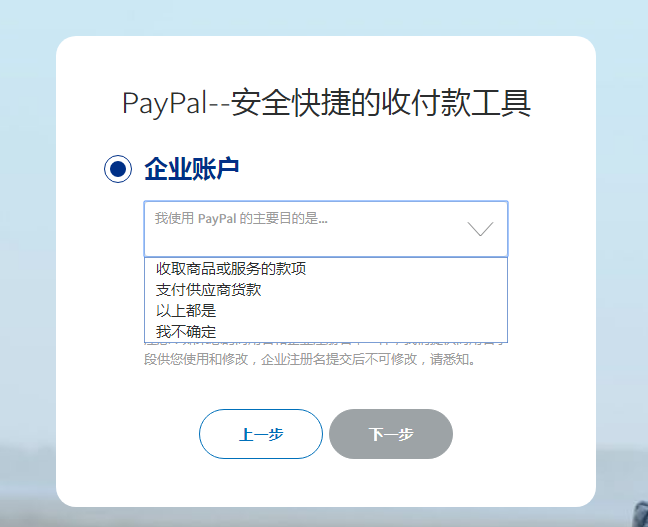The width and height of the screenshot is (648, 527).
Task: Click the dark object at the page's bottom-right corner
Action: [642, 513]
